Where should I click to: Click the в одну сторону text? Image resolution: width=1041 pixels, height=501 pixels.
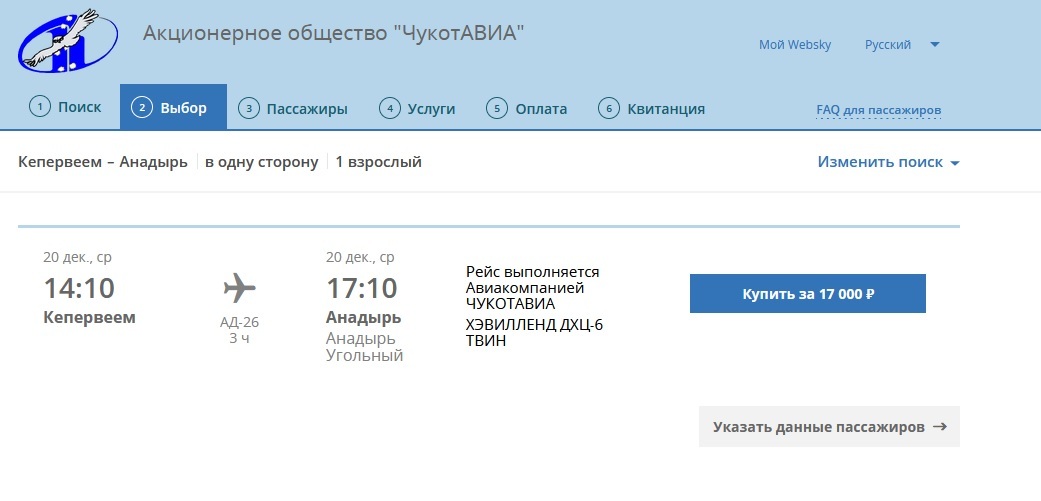point(262,162)
